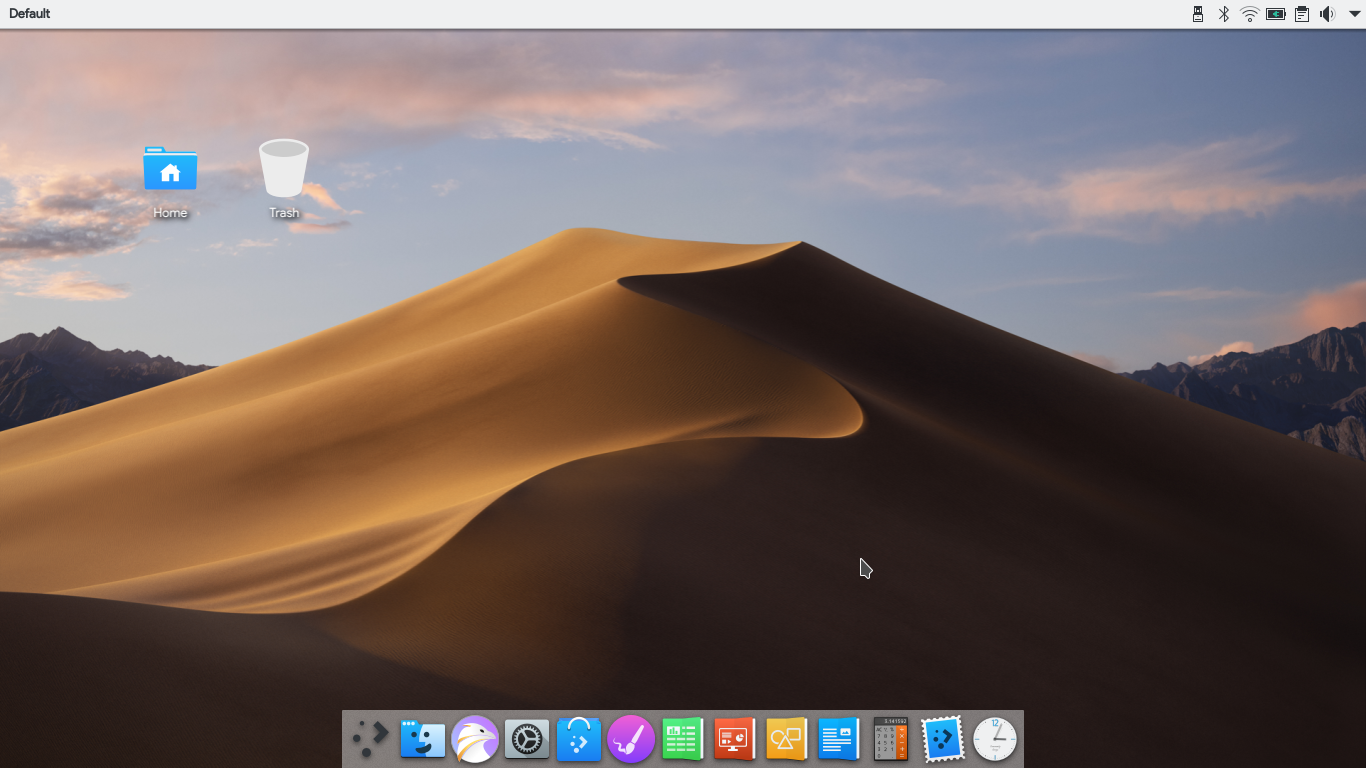Screen dimensions: 1366x768
Task: Open the Trash icon on the desktop
Action: pos(284,168)
